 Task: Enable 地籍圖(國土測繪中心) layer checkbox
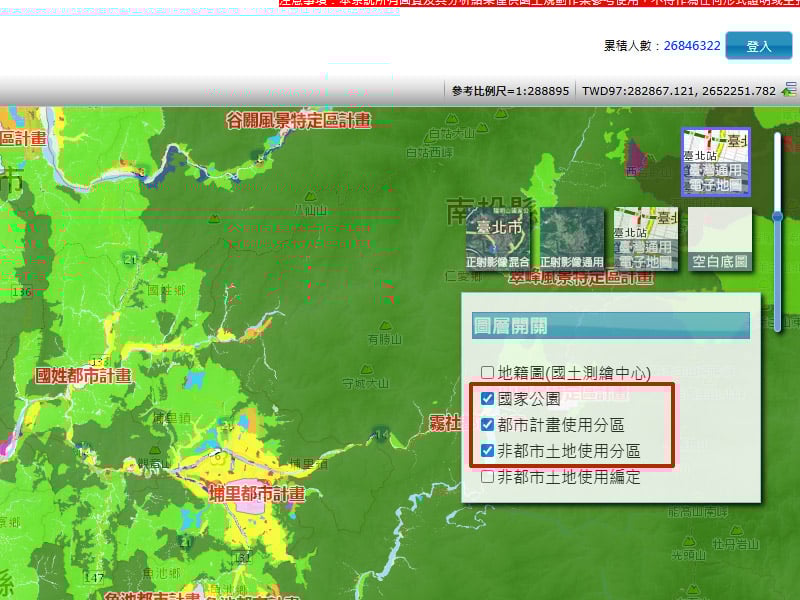[x=487, y=372]
